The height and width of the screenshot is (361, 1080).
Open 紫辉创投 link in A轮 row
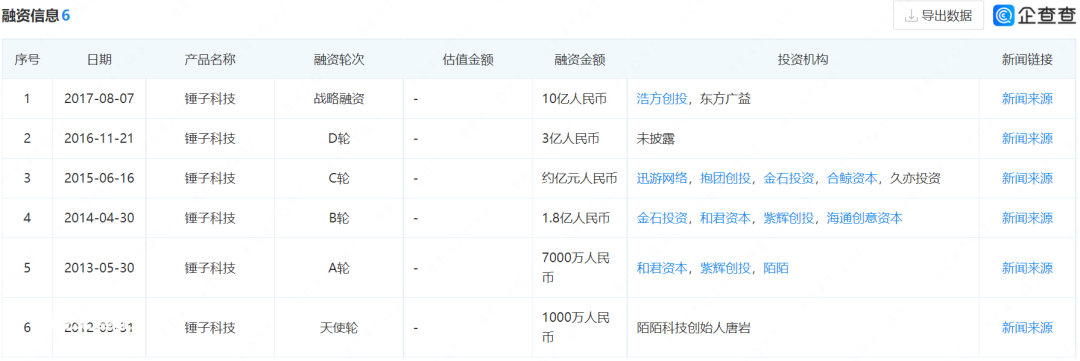pyautogui.click(x=725, y=268)
